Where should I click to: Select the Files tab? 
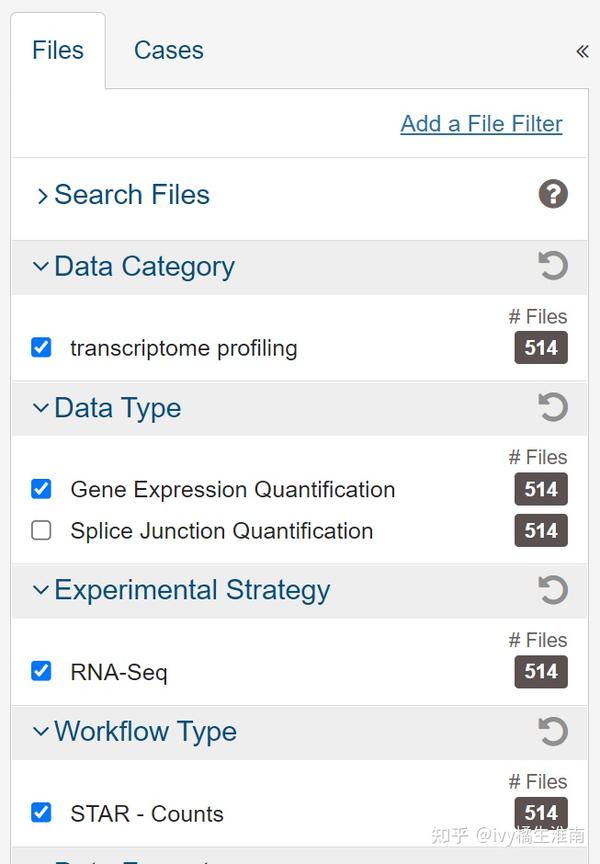click(58, 51)
